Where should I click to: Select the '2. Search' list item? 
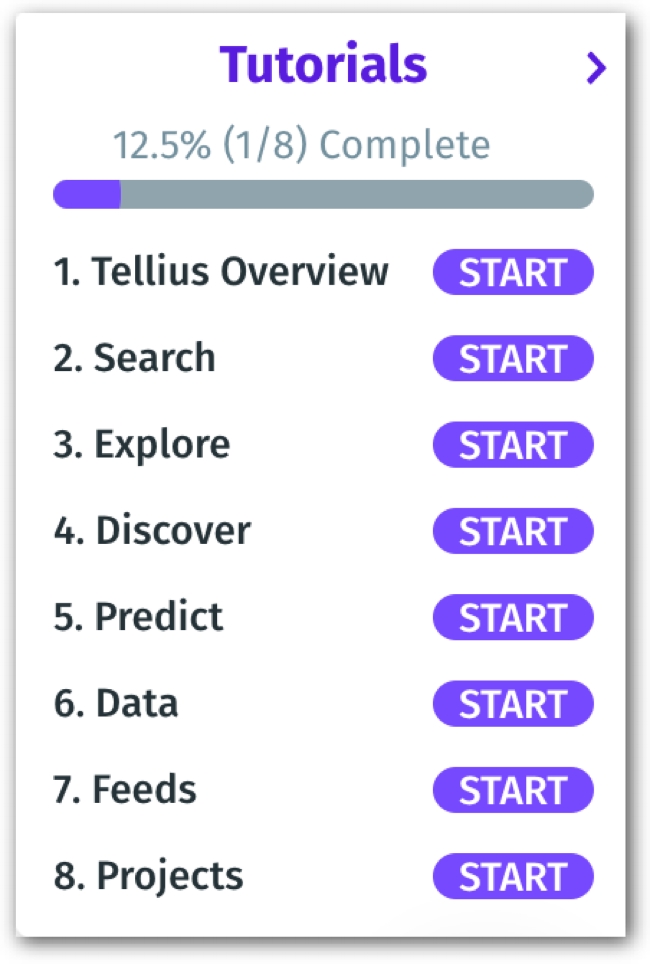point(134,358)
